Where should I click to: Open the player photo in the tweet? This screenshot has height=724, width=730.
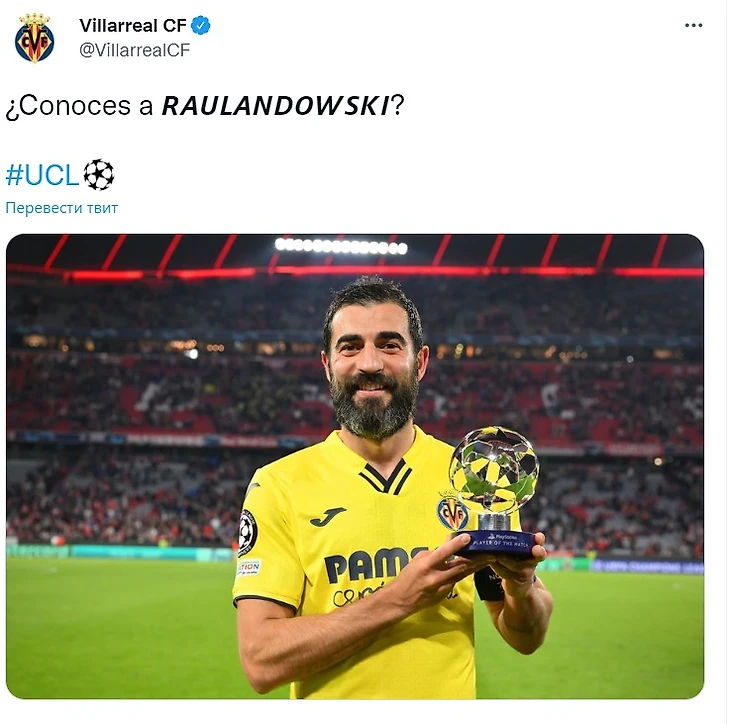click(355, 466)
